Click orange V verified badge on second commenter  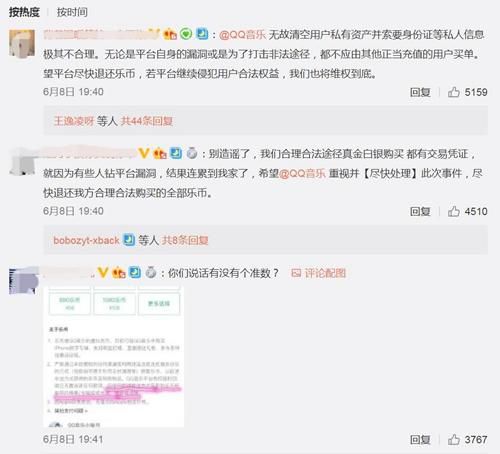pos(144,153)
